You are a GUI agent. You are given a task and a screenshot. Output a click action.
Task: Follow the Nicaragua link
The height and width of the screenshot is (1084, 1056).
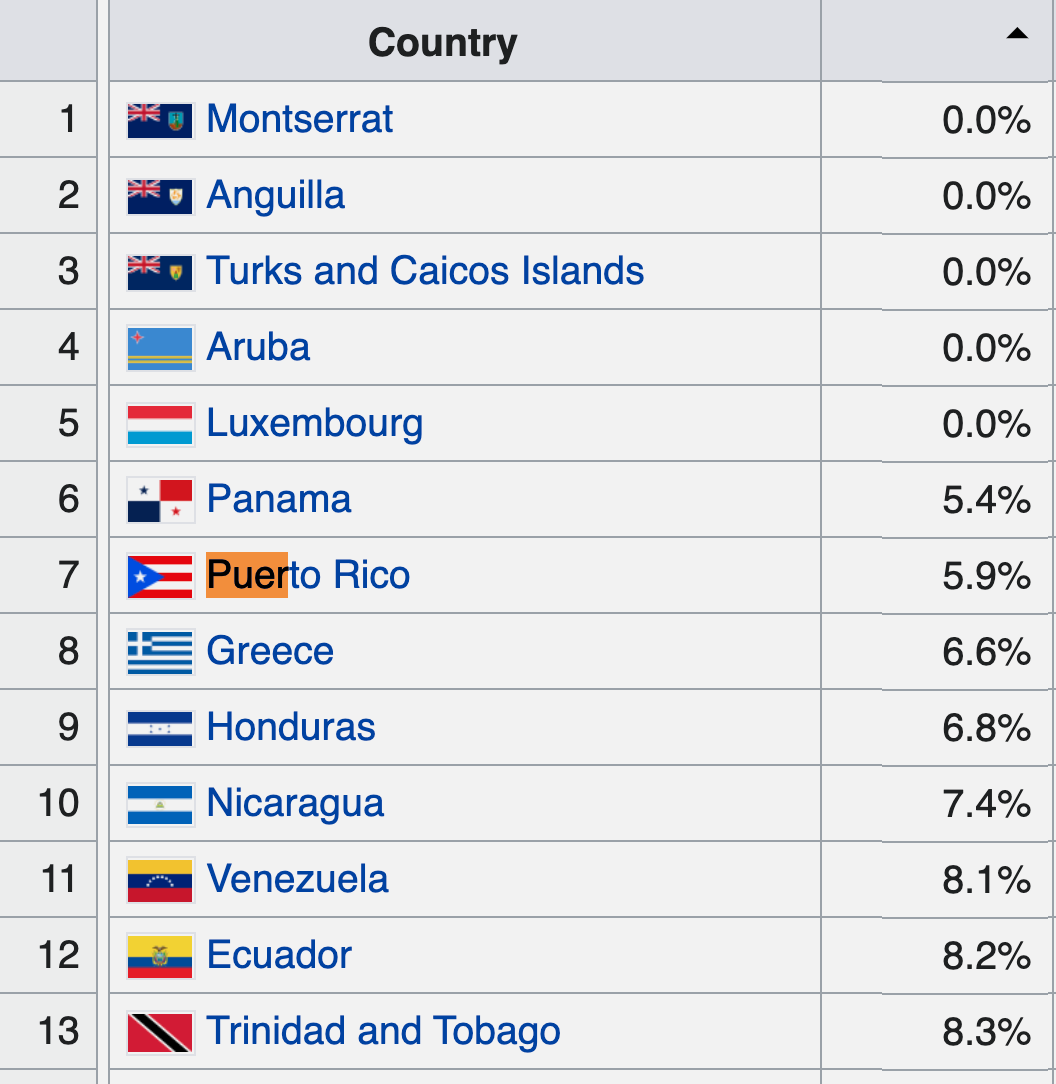pyautogui.click(x=295, y=803)
